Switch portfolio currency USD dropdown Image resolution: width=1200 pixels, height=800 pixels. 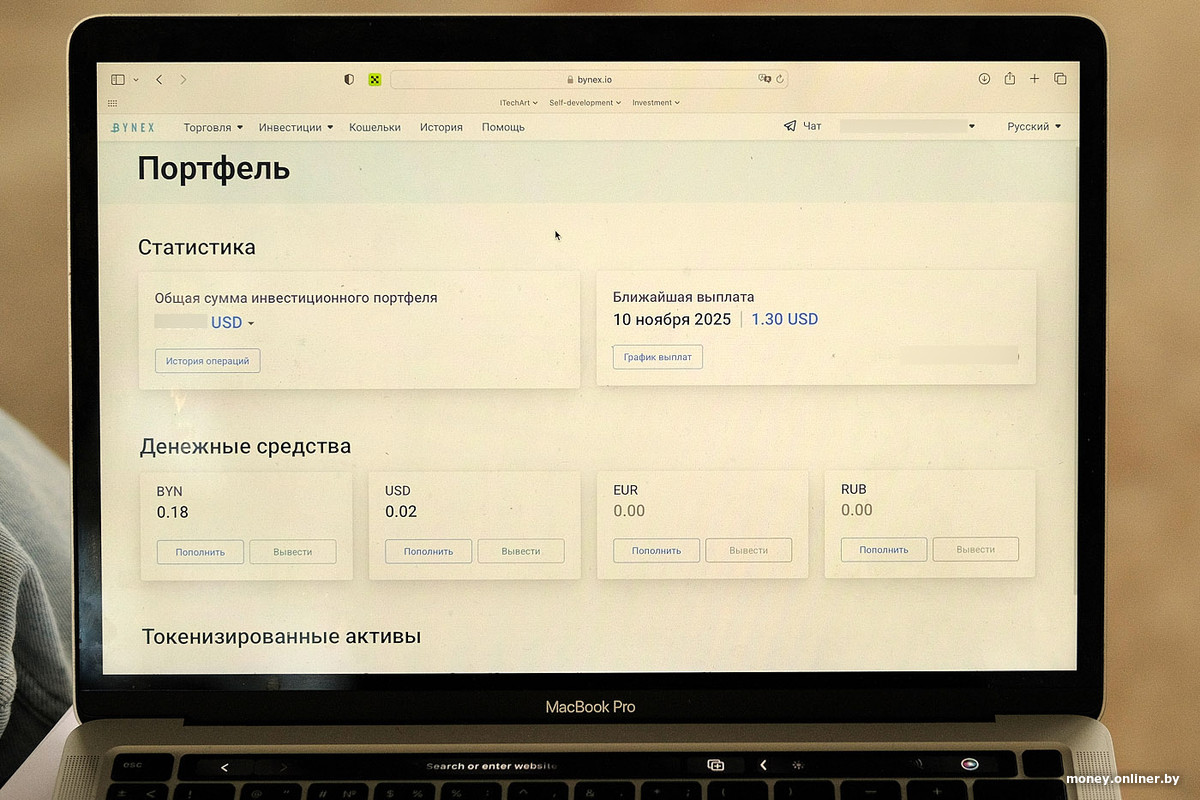(233, 323)
